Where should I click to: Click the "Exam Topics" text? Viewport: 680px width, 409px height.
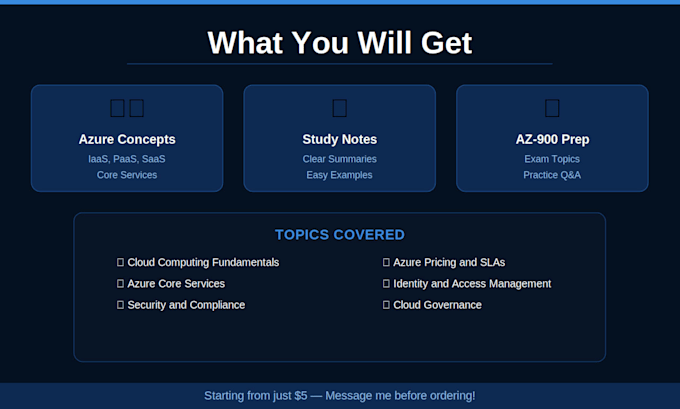pyautogui.click(x=552, y=159)
